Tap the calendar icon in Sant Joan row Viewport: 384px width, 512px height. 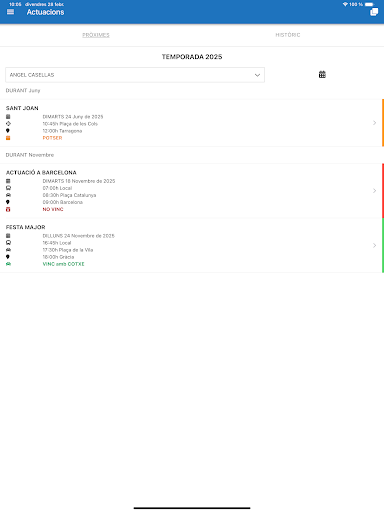[8, 117]
